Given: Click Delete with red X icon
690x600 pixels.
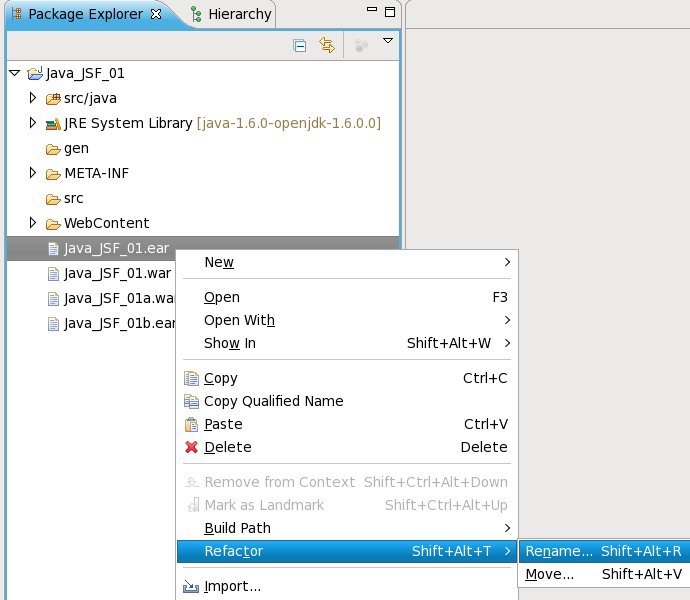Looking at the screenshot, I should 227,447.
